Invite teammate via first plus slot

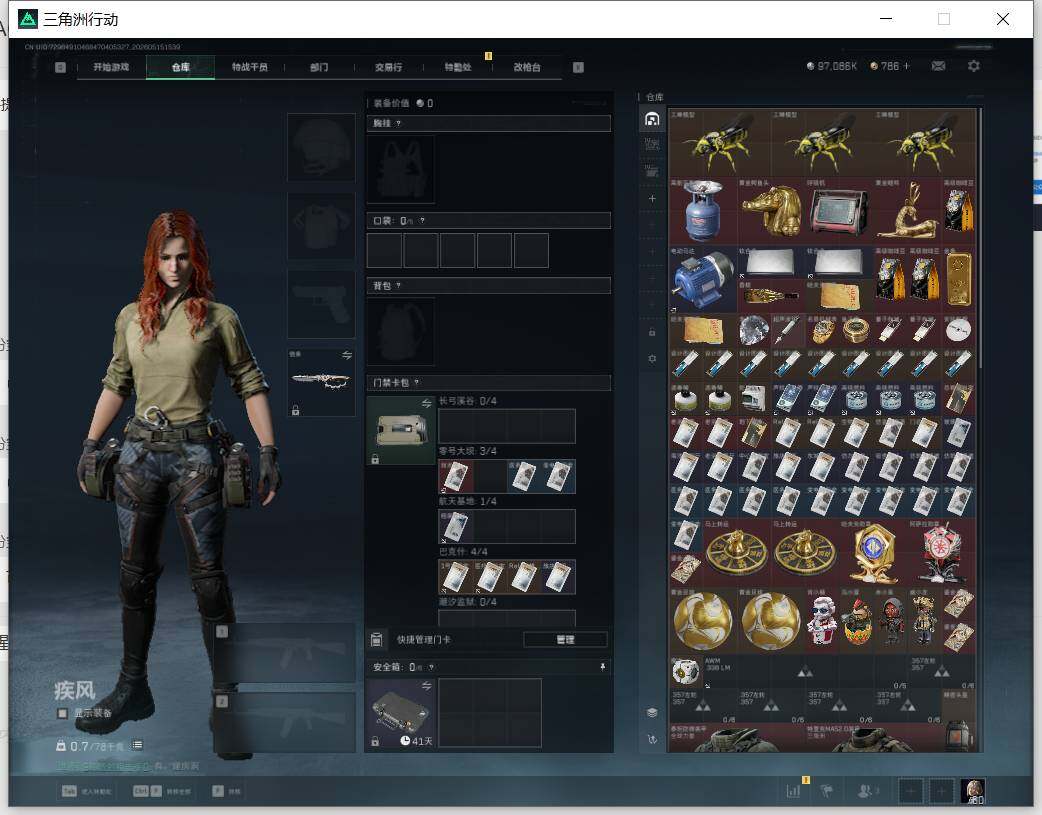pos(910,791)
